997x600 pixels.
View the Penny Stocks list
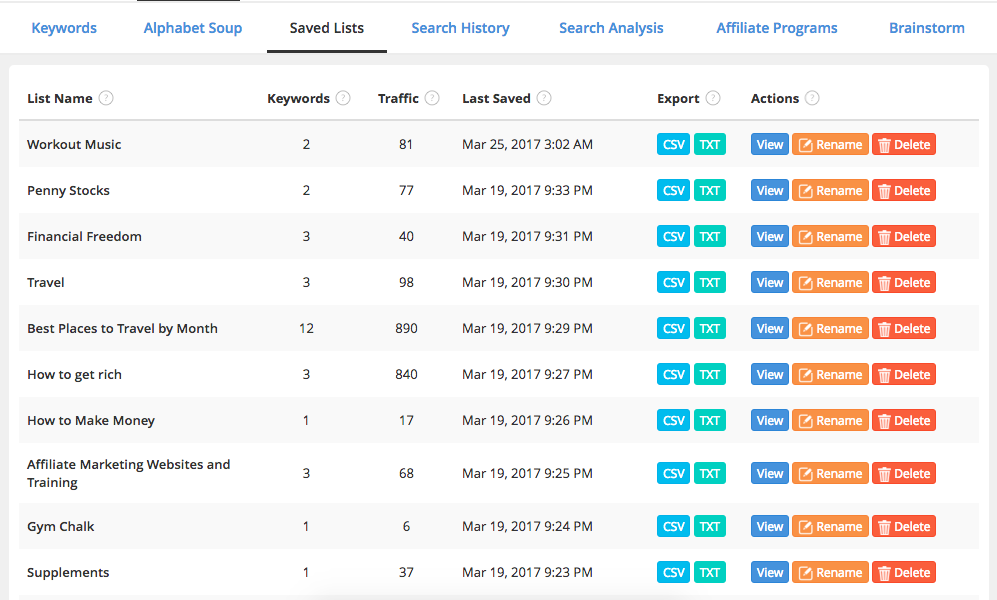point(769,190)
